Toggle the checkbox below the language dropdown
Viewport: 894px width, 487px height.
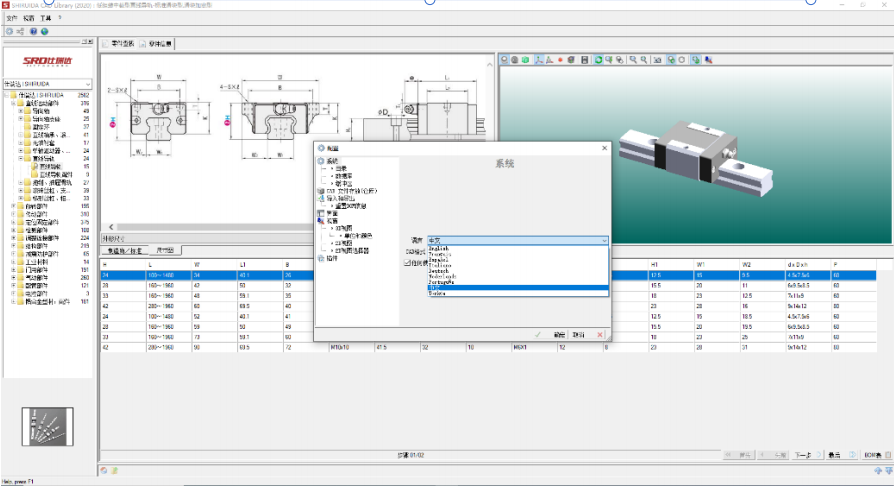(405, 262)
